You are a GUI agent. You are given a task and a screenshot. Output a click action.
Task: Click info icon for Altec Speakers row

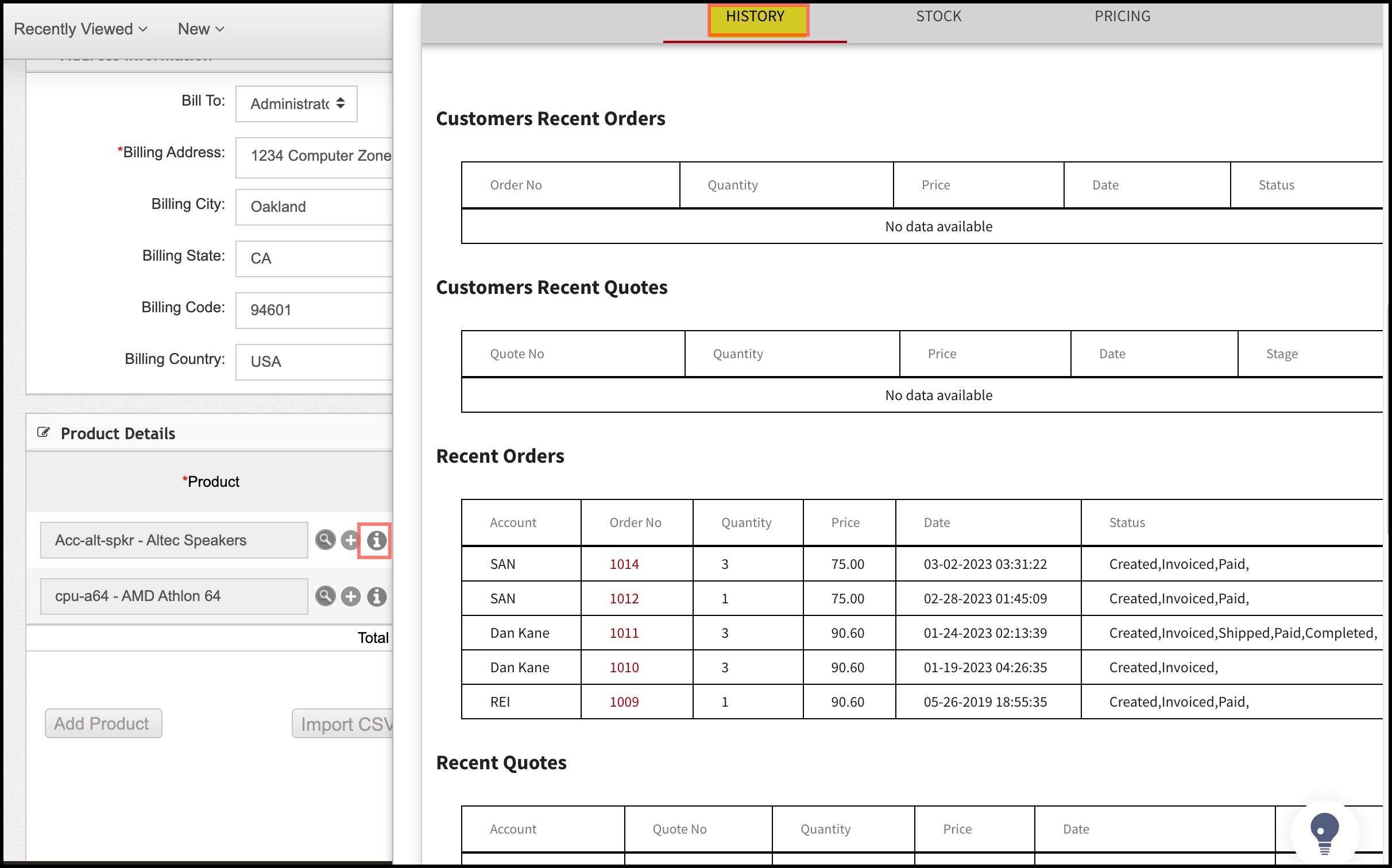376,540
